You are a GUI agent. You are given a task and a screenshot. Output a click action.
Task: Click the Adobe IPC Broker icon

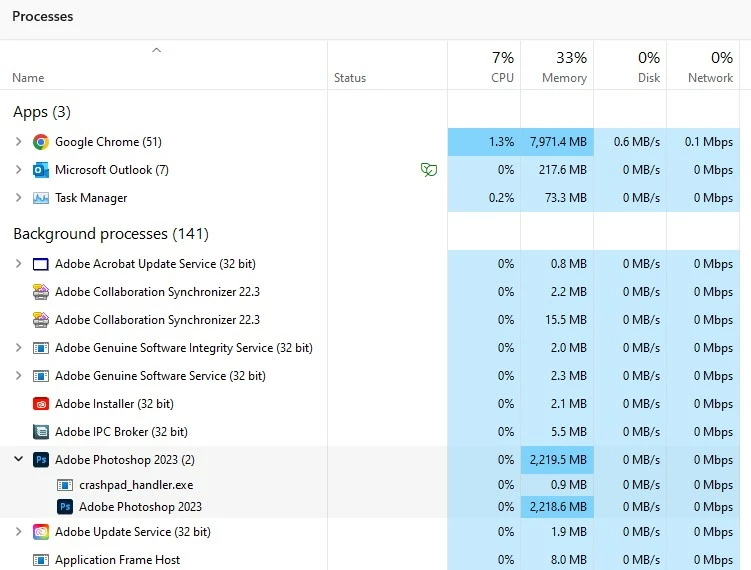coord(41,432)
